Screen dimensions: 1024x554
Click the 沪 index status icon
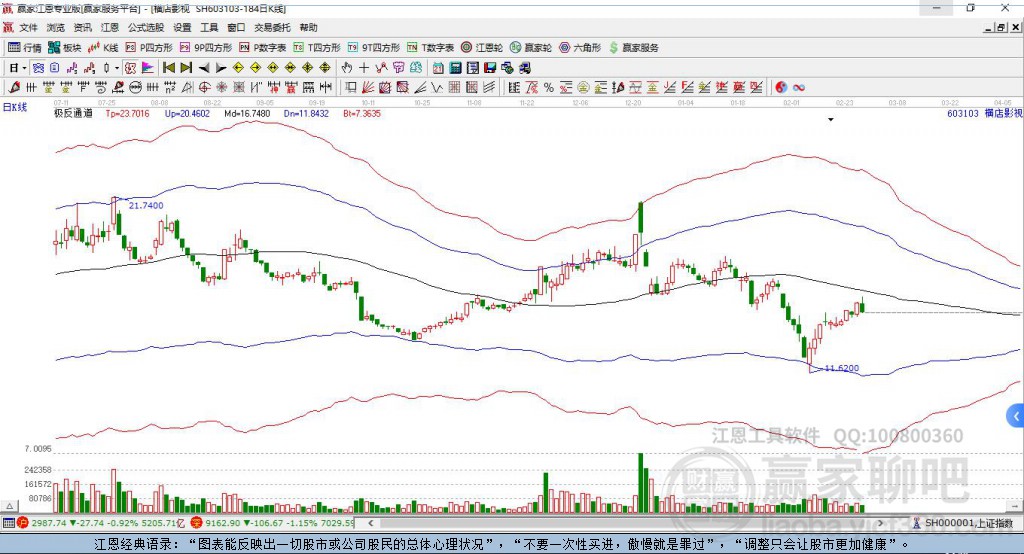(x=24, y=523)
